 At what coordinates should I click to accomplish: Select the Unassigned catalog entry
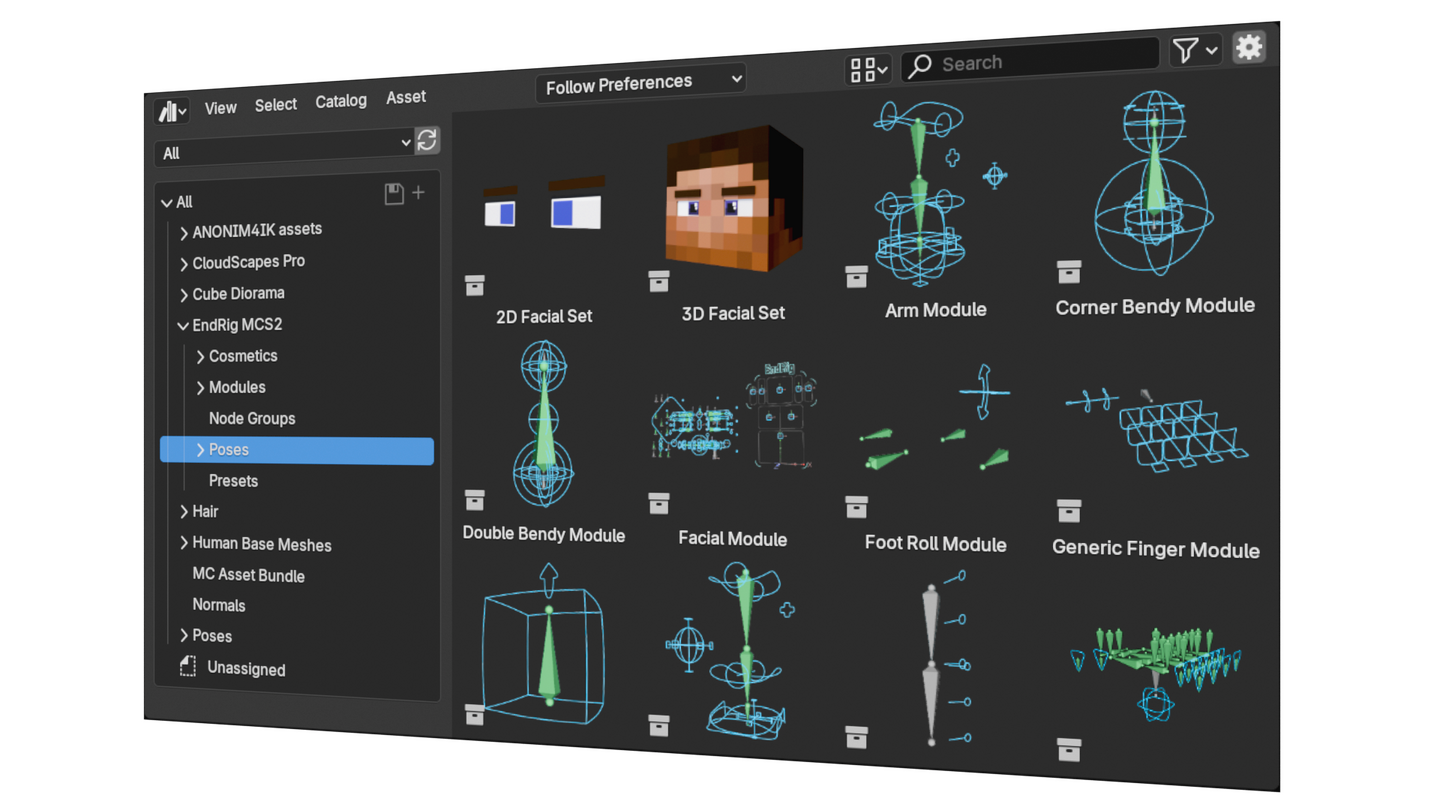(245, 669)
